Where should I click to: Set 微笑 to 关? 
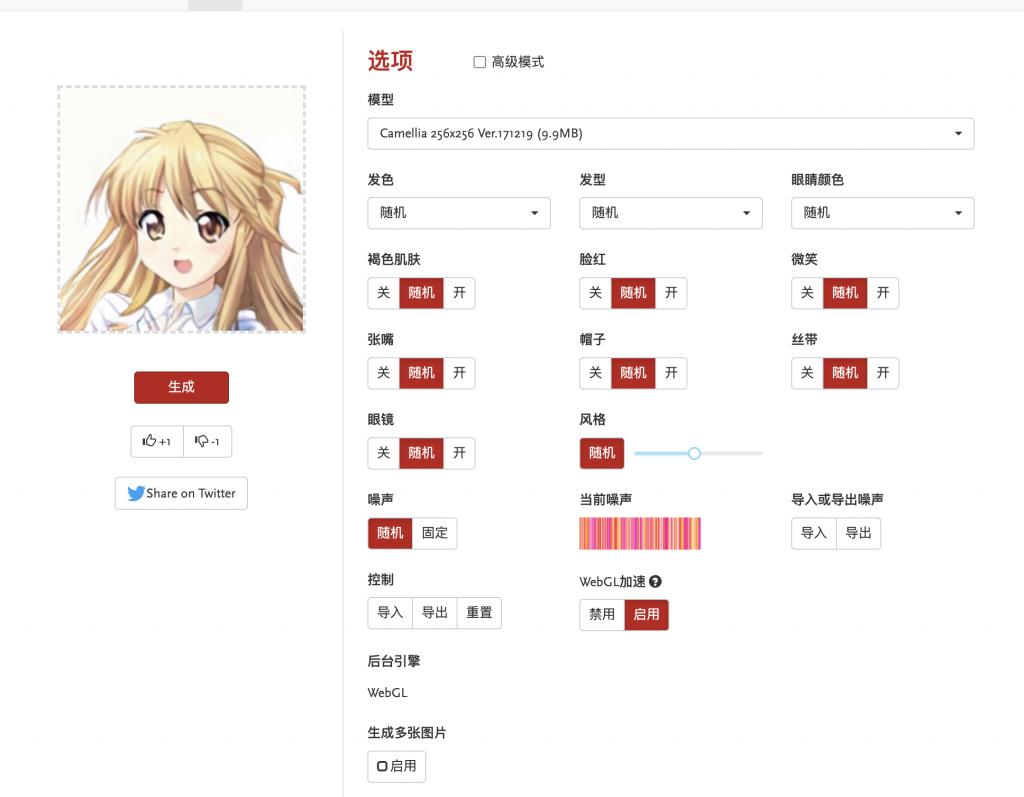[807, 293]
